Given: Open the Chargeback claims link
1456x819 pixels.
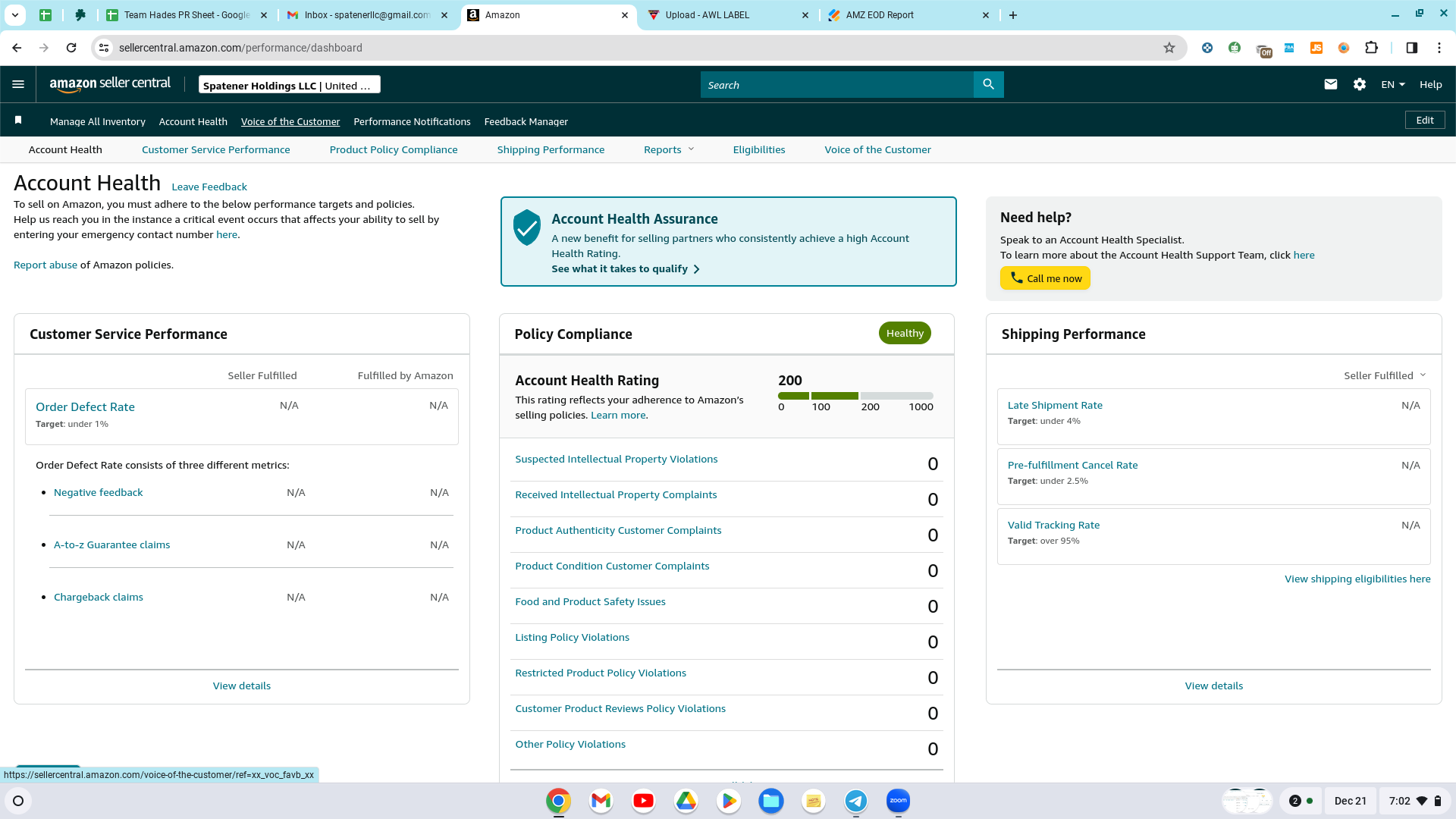Looking at the screenshot, I should (x=99, y=598).
